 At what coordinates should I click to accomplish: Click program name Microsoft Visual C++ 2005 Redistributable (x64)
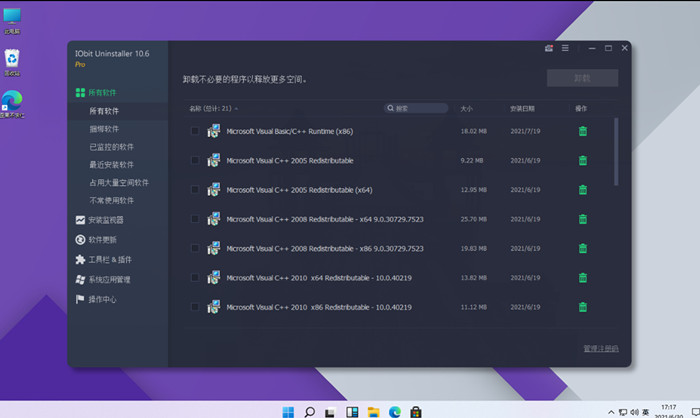[x=300, y=190]
